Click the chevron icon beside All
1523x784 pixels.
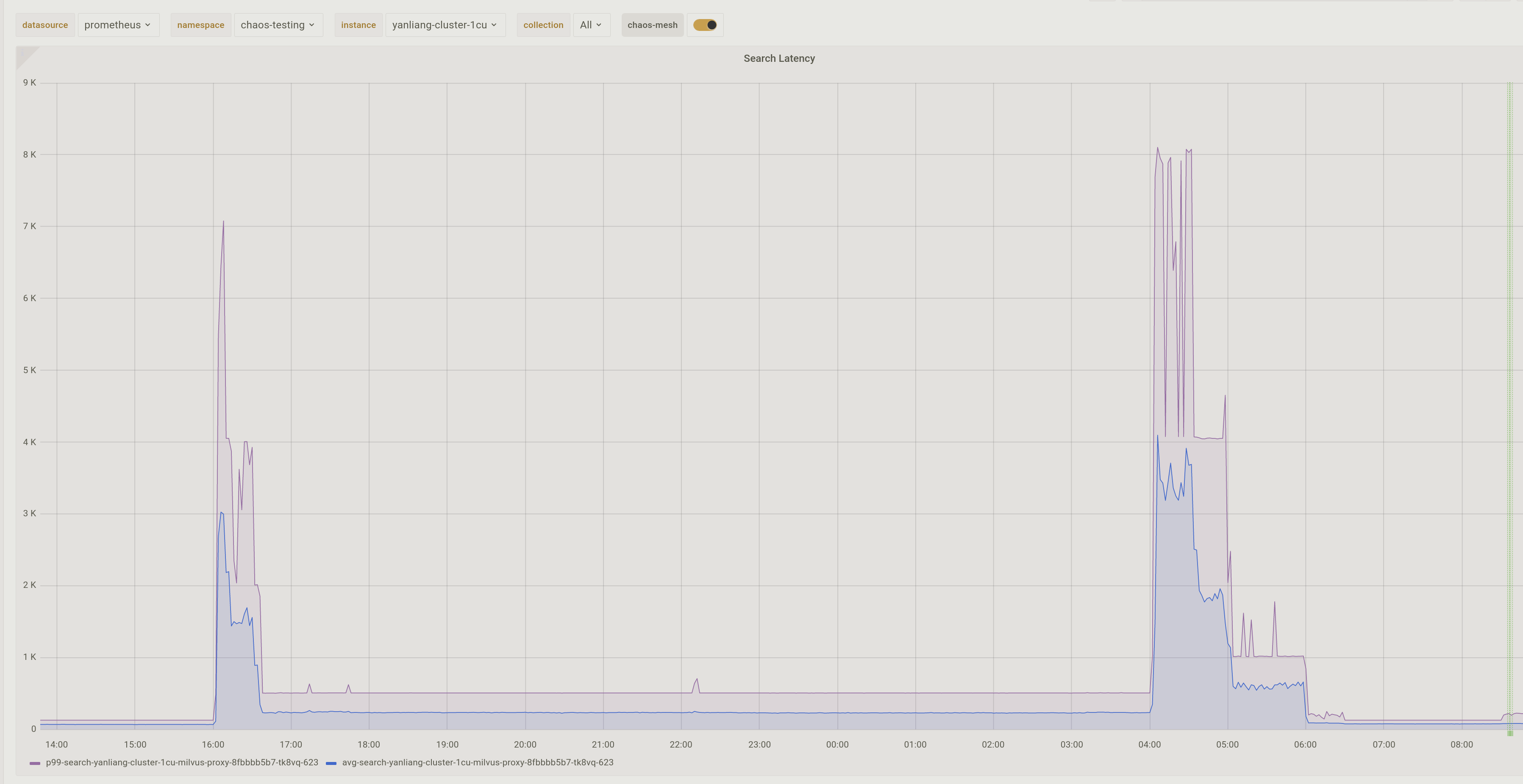pyautogui.click(x=599, y=25)
